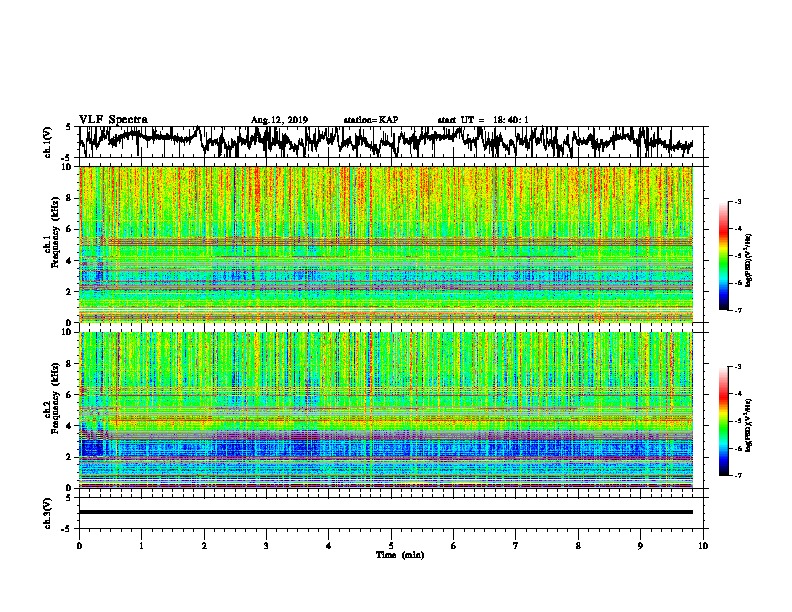Click the -3 label on ch.2 color bar
Viewport: 792px width, 612px height.
coord(737,367)
